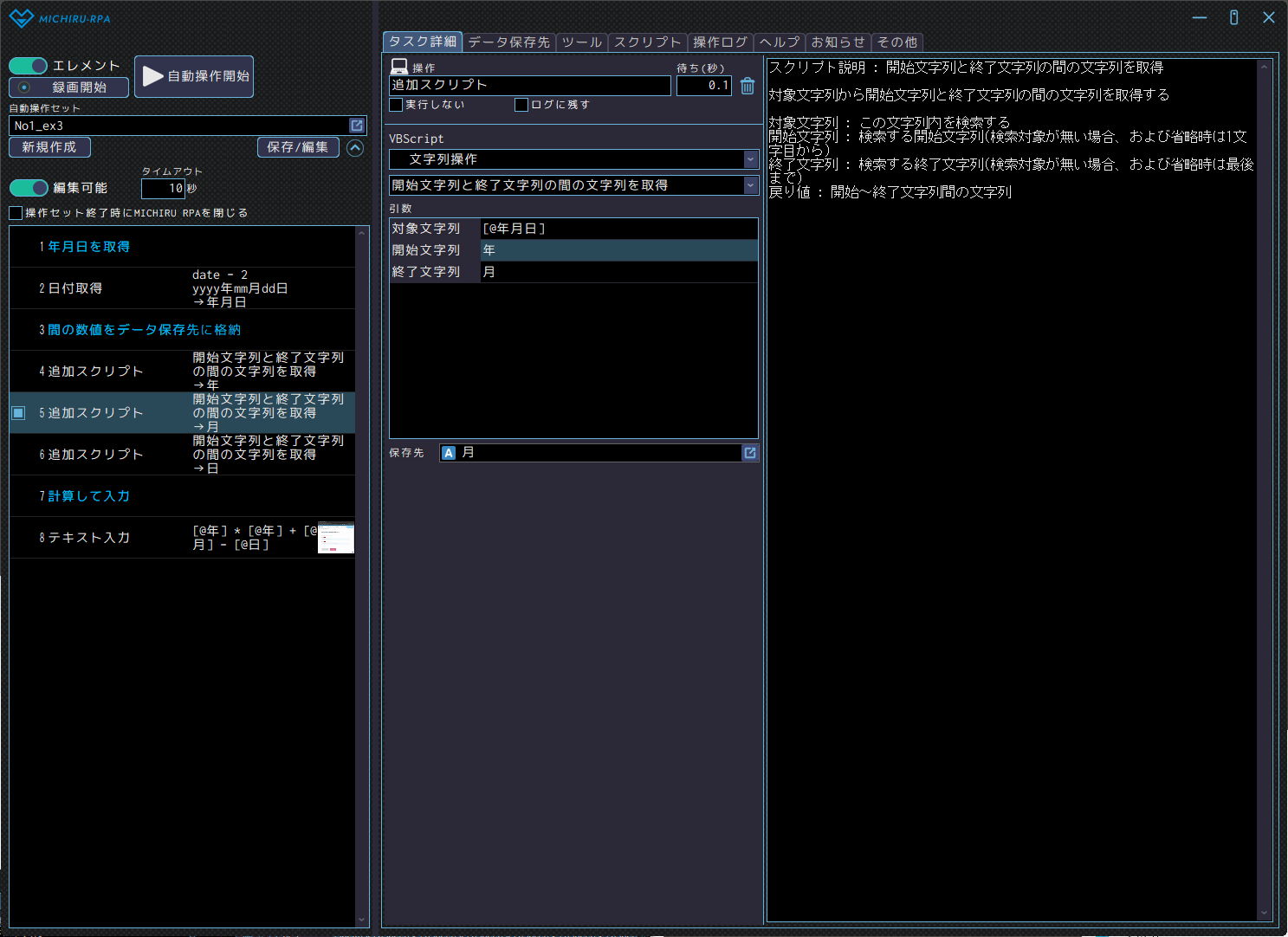Enable the 実行しない checkbox
Image resolution: width=1288 pixels, height=937 pixels.
tap(397, 105)
